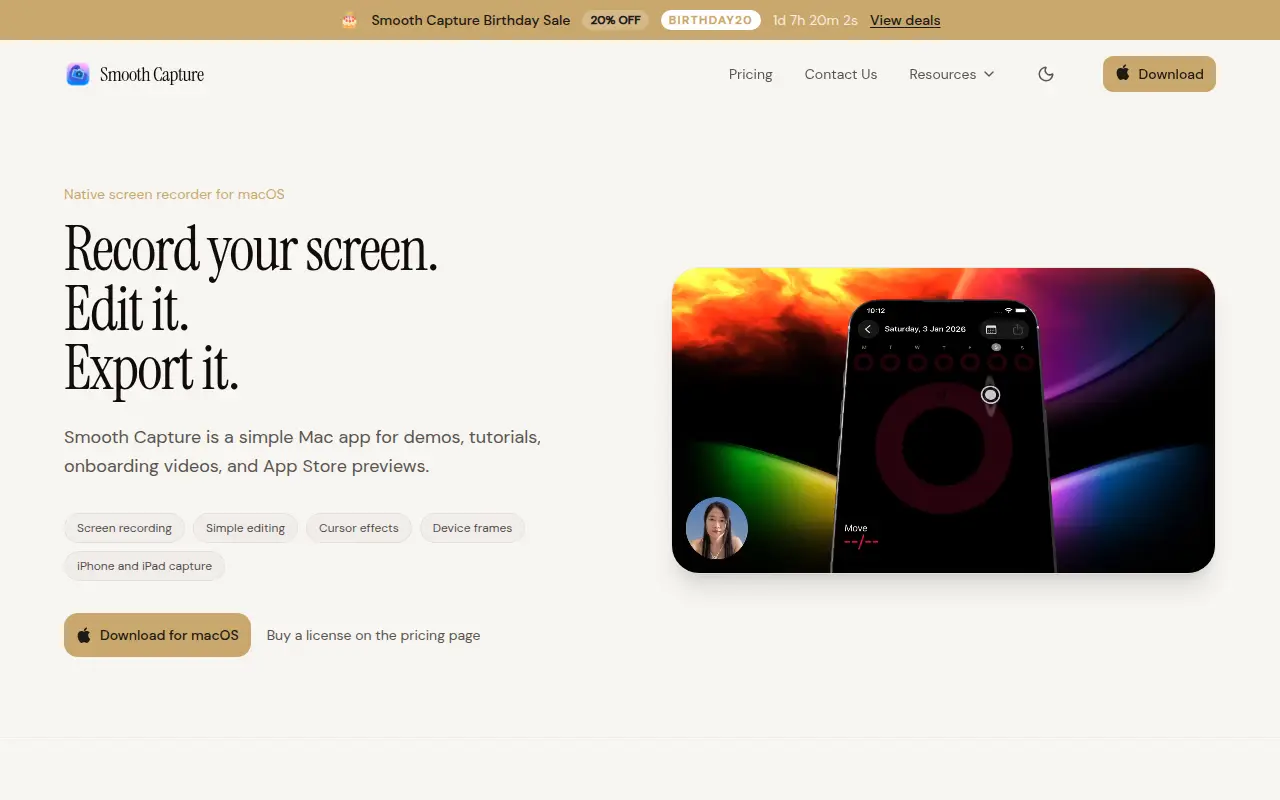Screen dimensions: 1280x800
Task: Toggle dark mode with the moon icon
Action: (1046, 74)
